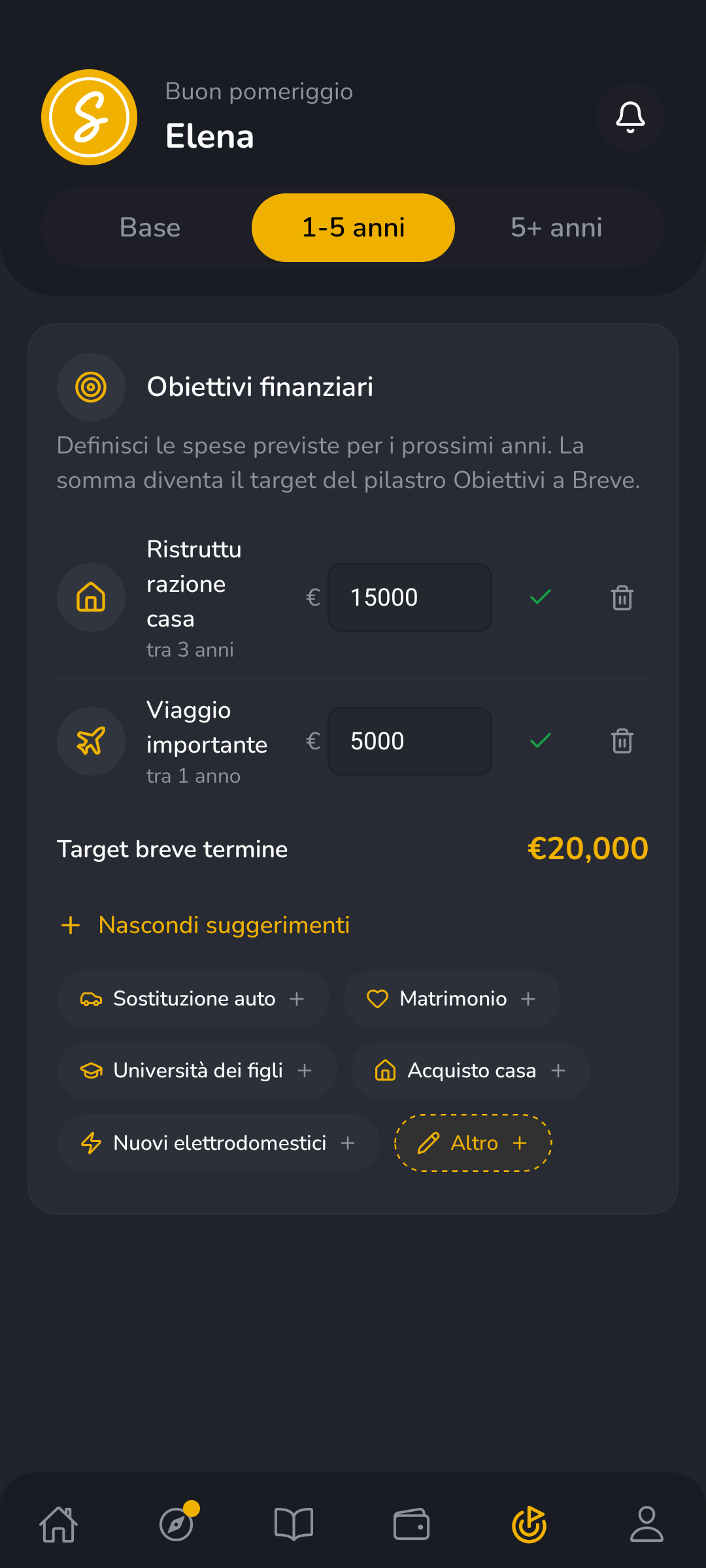Screen dimensions: 706x1568
Task: Tap the yellow S profile logo
Action: pos(90,118)
